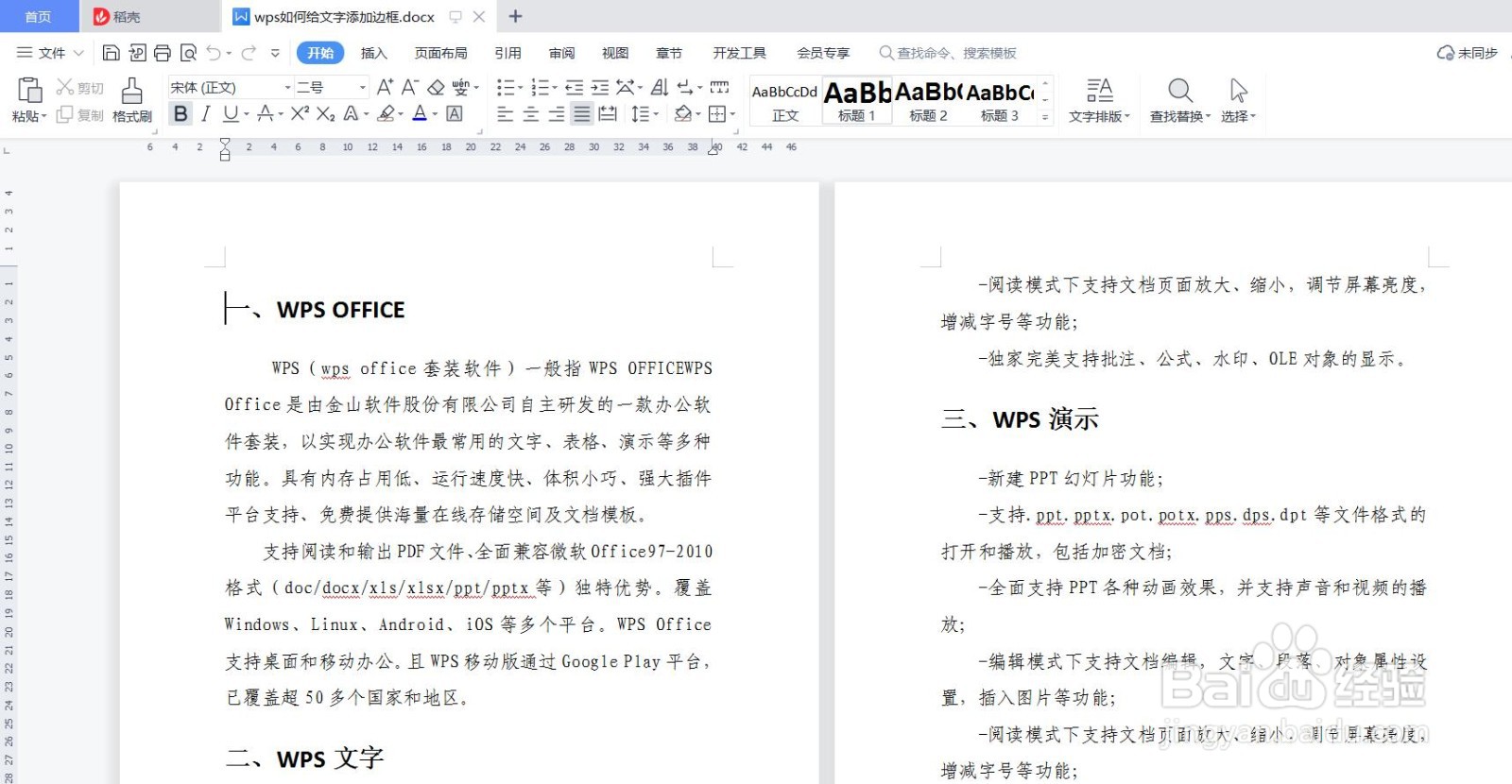Click the Show/hide paragraph marks icon

[x=686, y=87]
